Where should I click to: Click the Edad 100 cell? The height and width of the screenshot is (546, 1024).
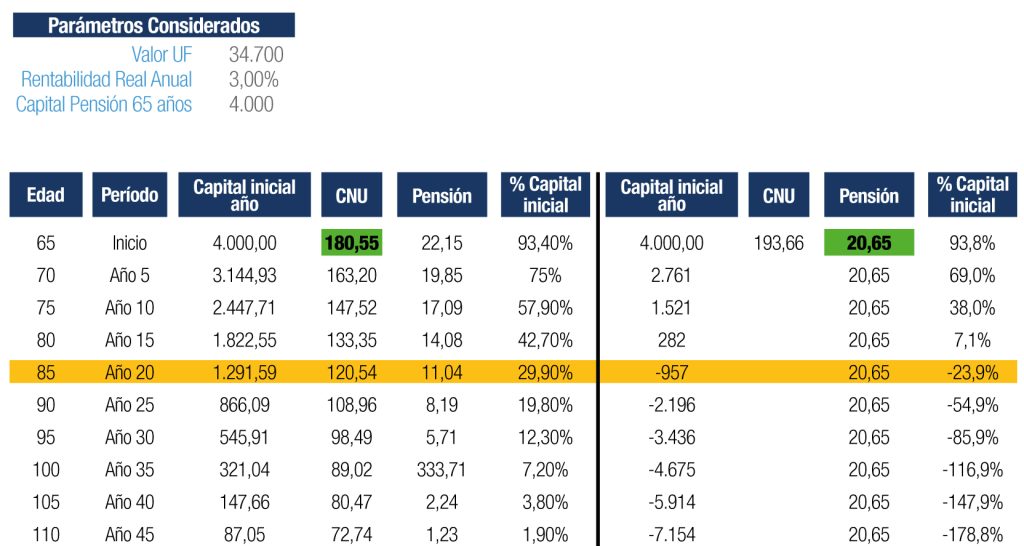[46, 470]
